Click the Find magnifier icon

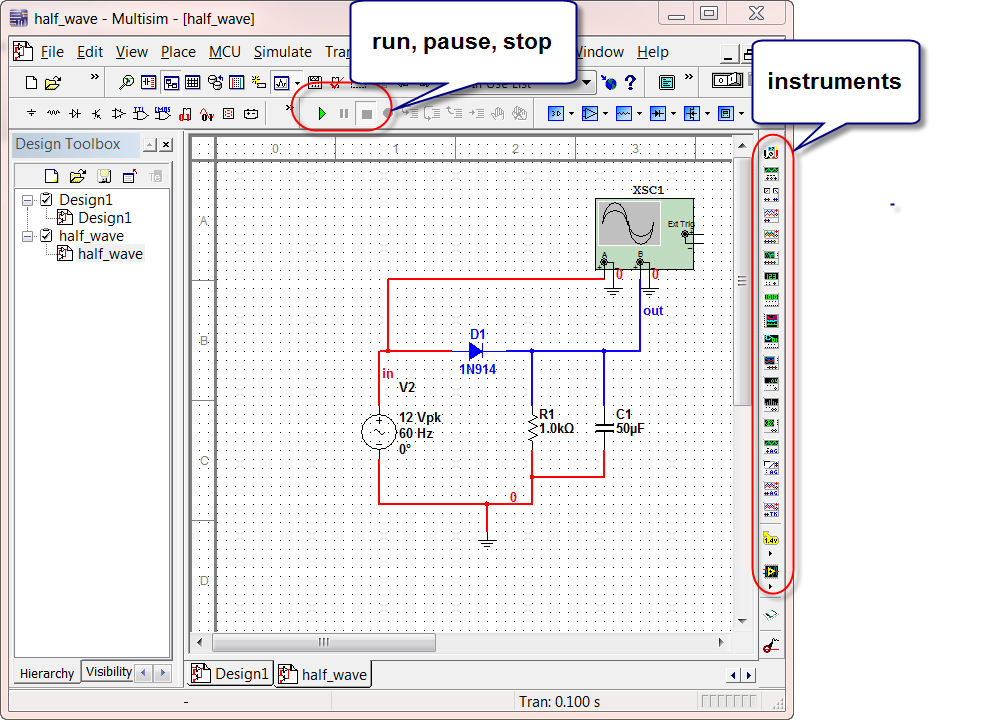click(x=126, y=82)
